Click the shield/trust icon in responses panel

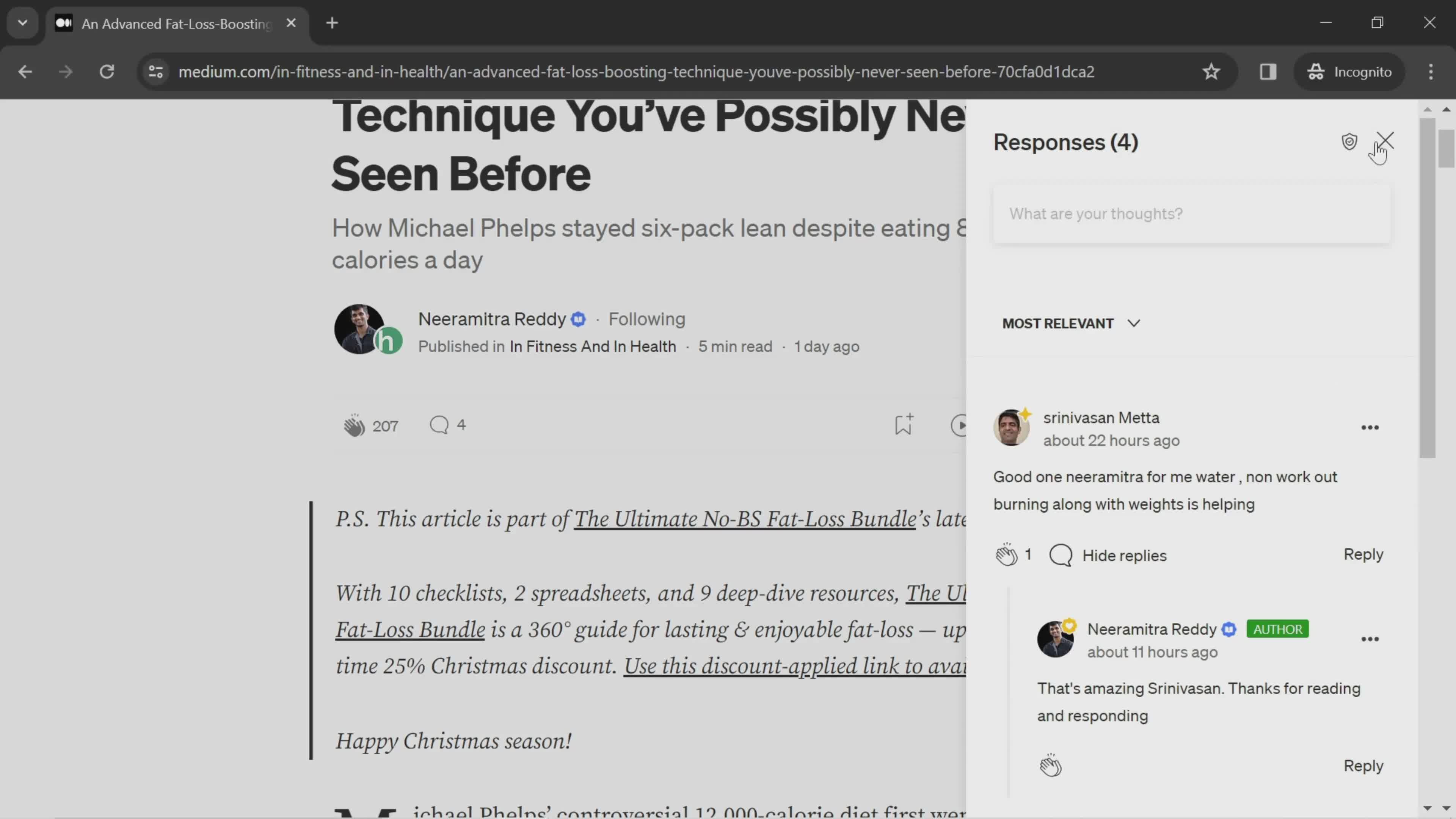(1350, 141)
